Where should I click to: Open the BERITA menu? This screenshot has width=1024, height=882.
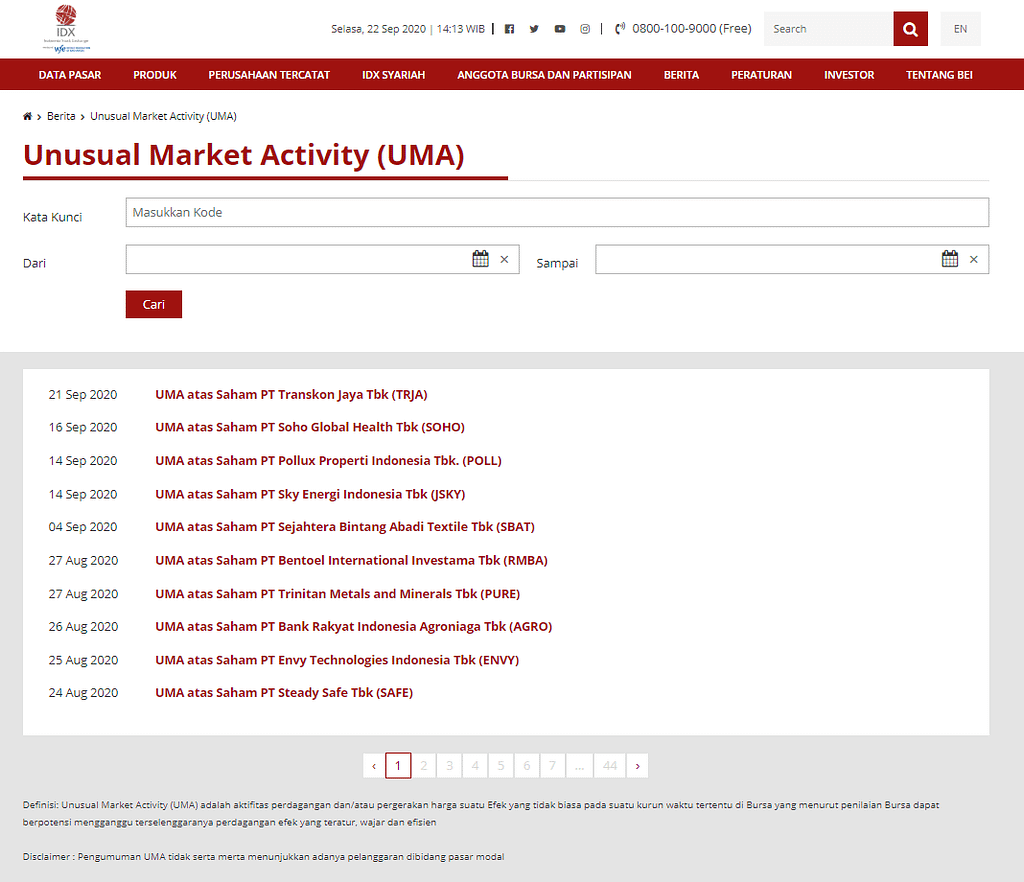coord(681,75)
